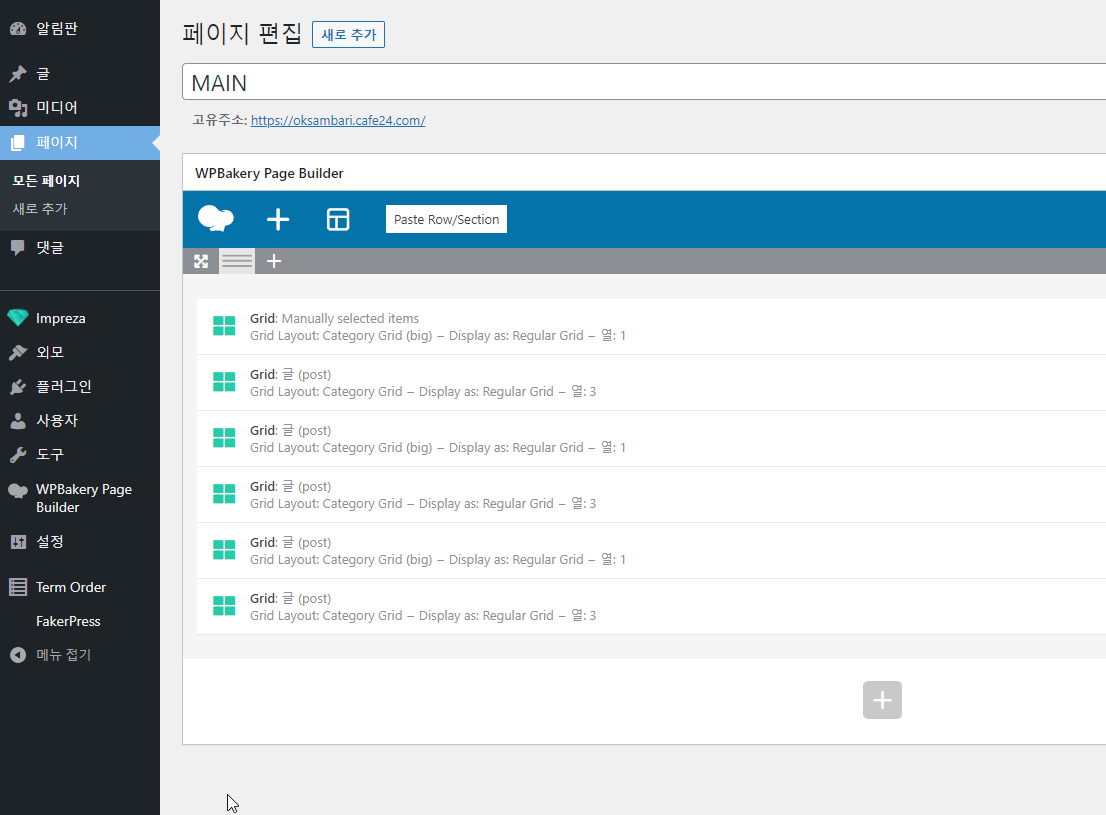The height and width of the screenshot is (815, 1106).
Task: Open the templates layout icon
Action: coord(338,219)
